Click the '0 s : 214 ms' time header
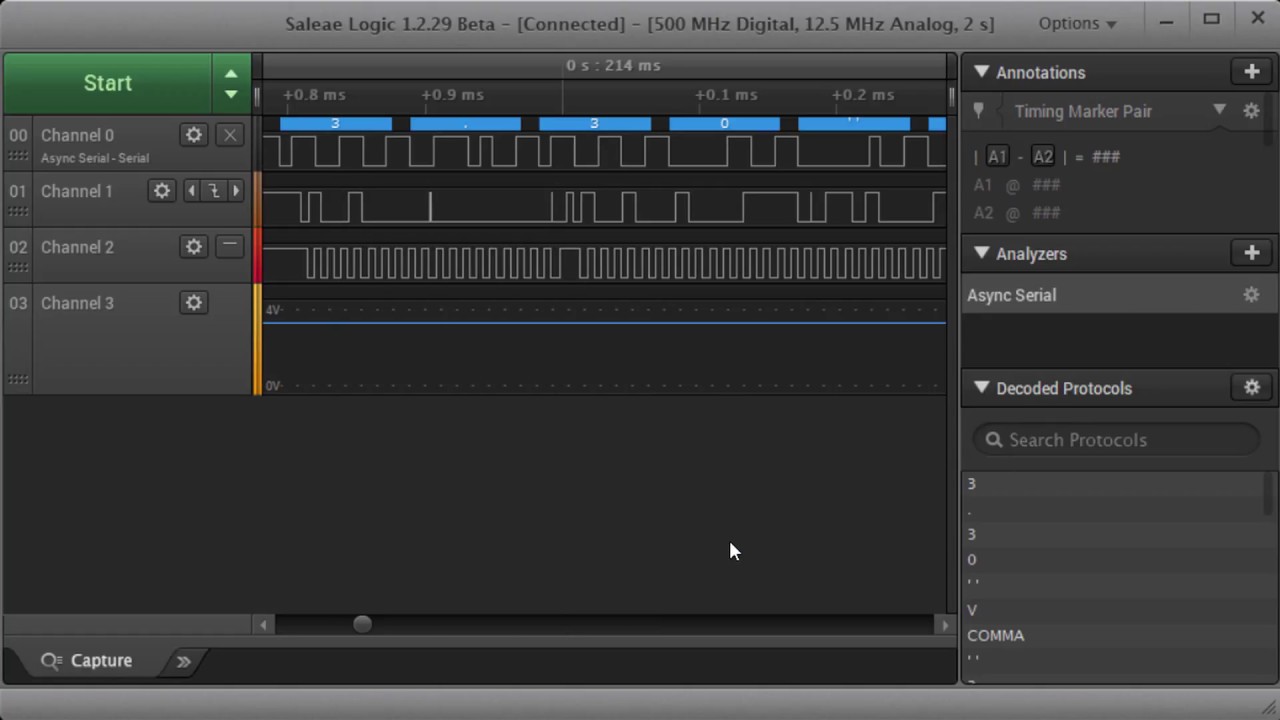 [x=613, y=65]
